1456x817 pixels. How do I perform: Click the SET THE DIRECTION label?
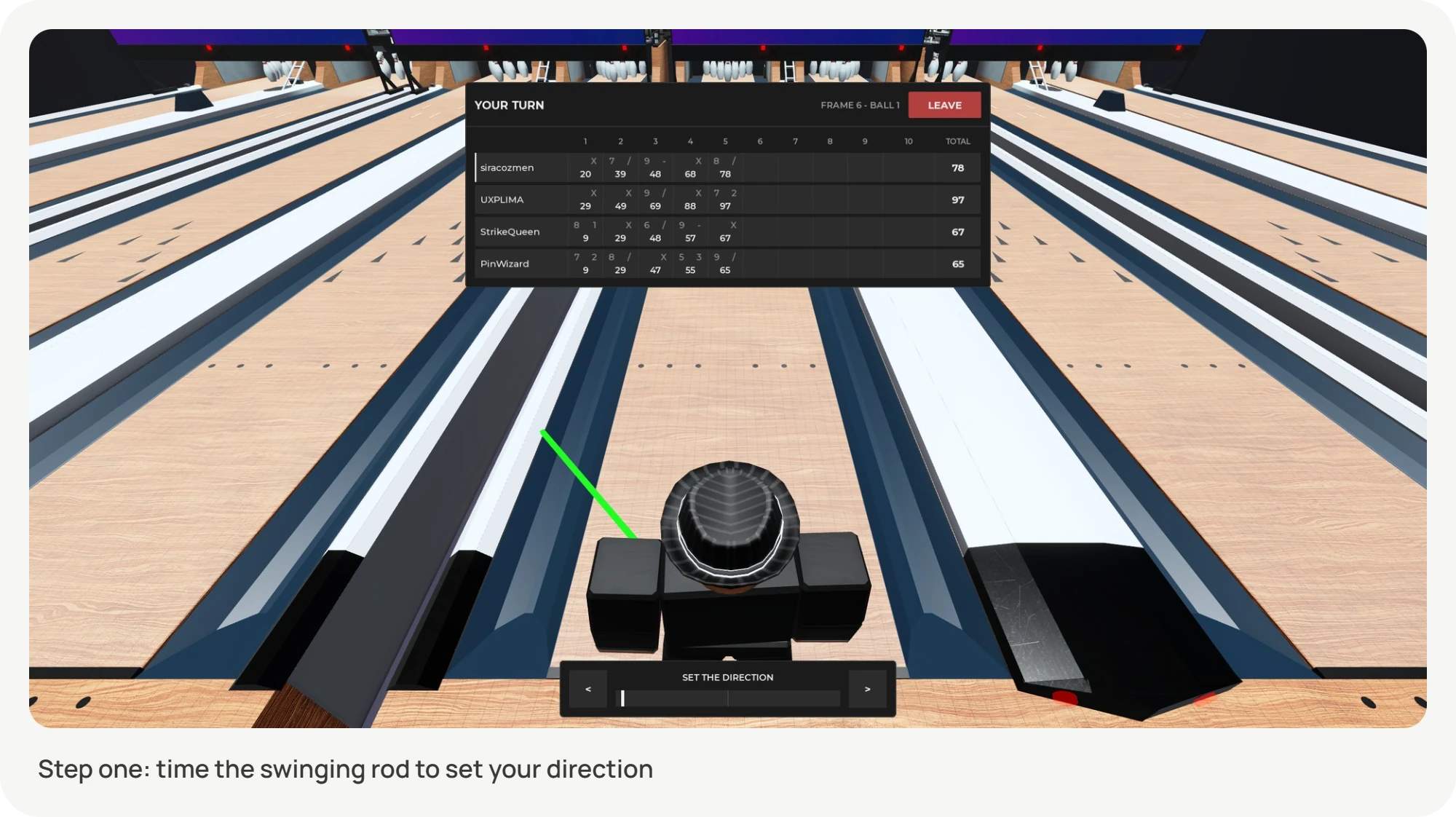727,677
